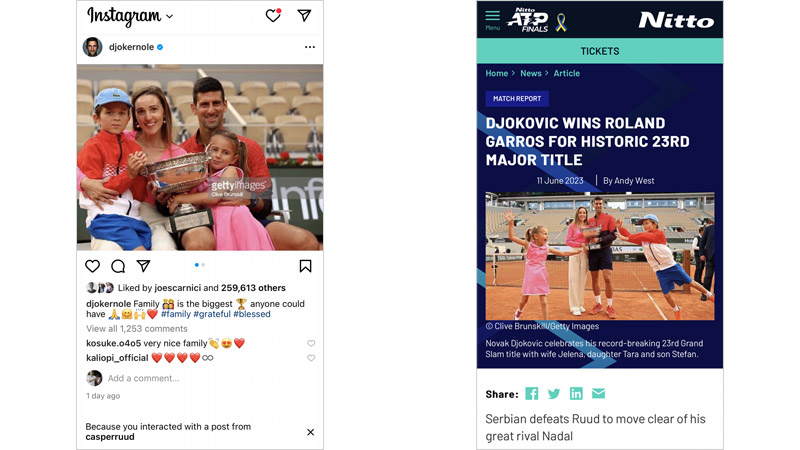Viewport: 800px width, 450px height.
Task: Go to News breadcrumb
Action: [x=531, y=73]
